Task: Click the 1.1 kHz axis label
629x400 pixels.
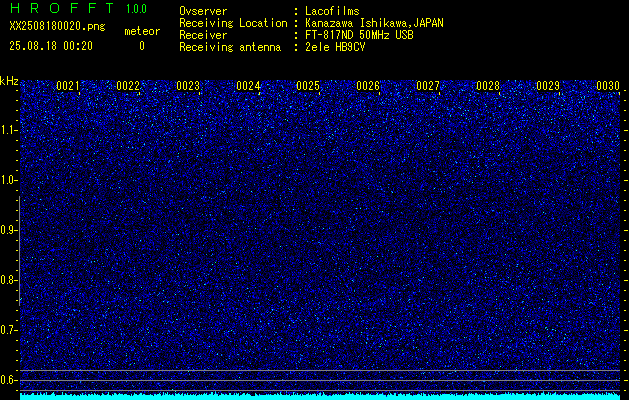Action: point(8,130)
